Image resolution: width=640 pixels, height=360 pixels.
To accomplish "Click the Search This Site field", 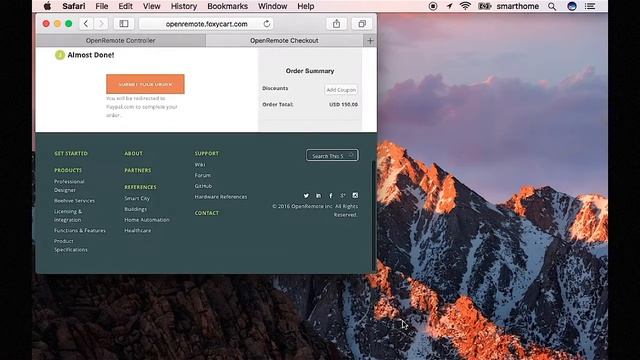I will (332, 156).
